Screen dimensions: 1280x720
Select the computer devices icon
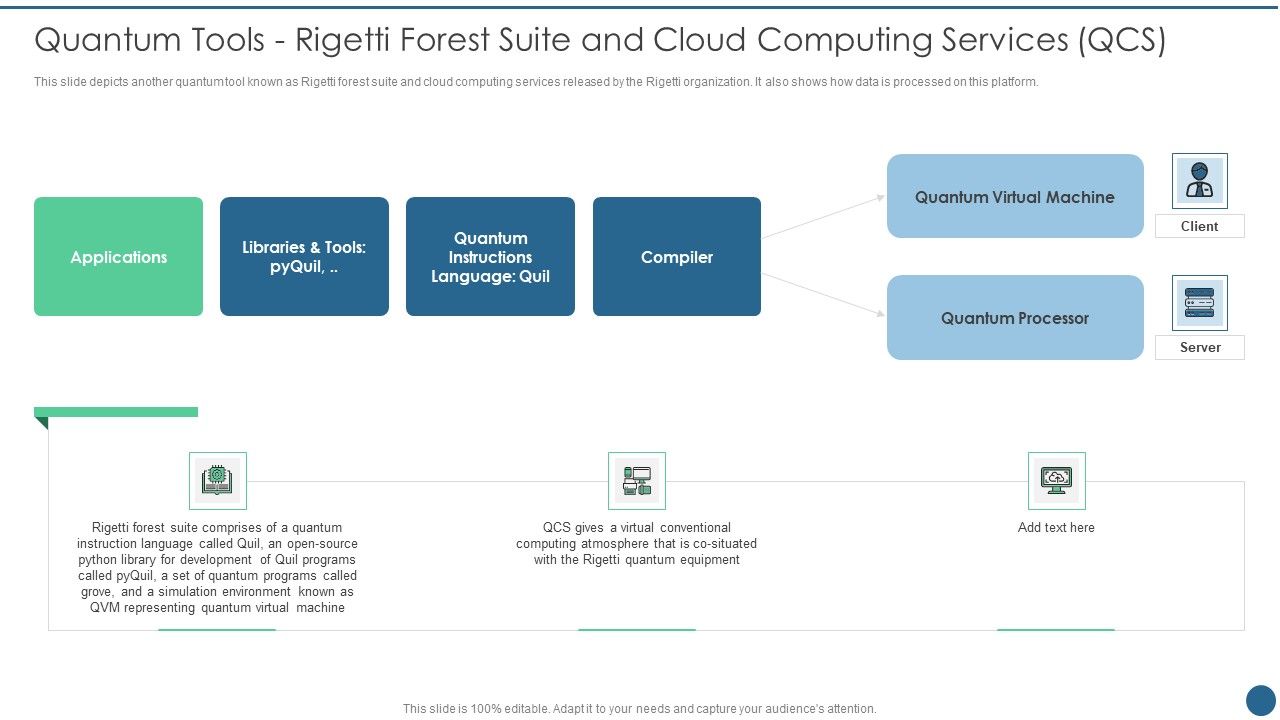[x=637, y=481]
